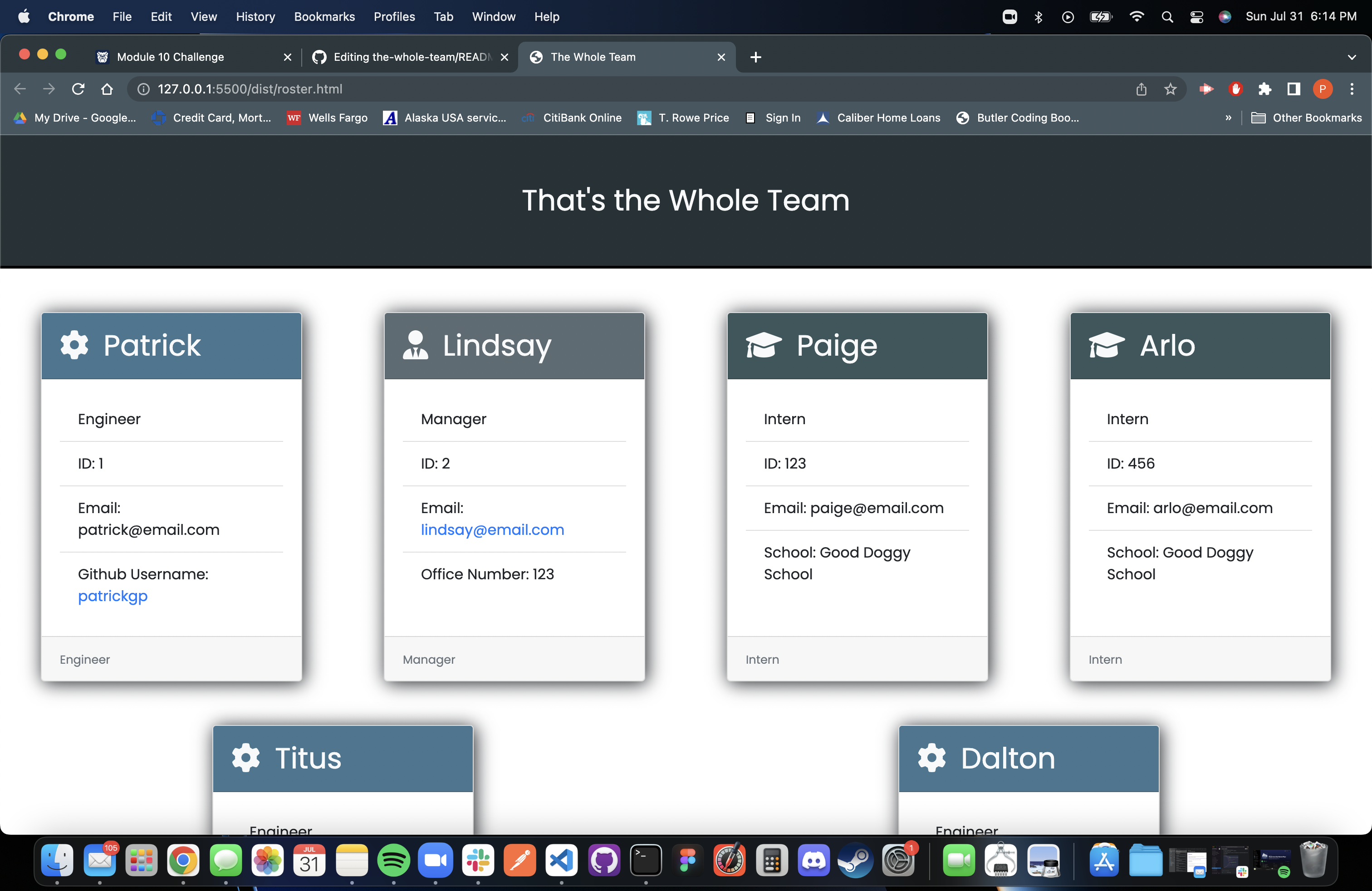The height and width of the screenshot is (891, 1372).
Task: Expand tab search chevron
Action: 1352,57
